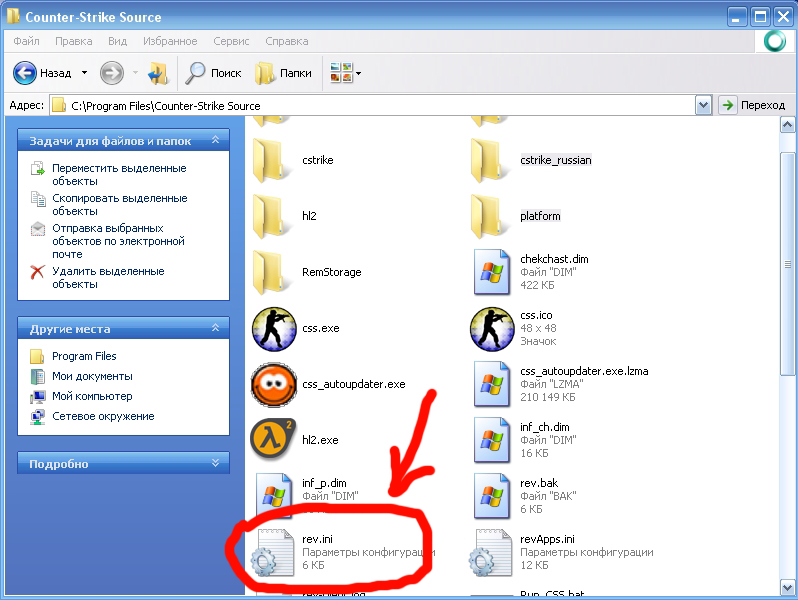The width and height of the screenshot is (798, 600).
Task: Select the cstrike folder icon
Action: pos(270,160)
